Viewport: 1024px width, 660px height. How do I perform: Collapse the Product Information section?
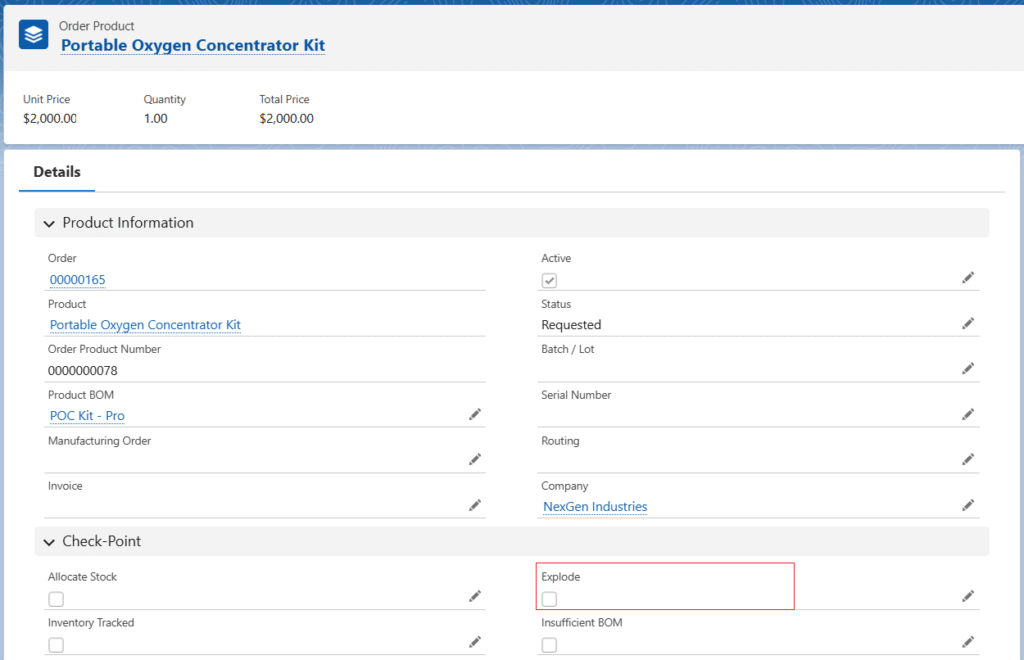(x=49, y=223)
